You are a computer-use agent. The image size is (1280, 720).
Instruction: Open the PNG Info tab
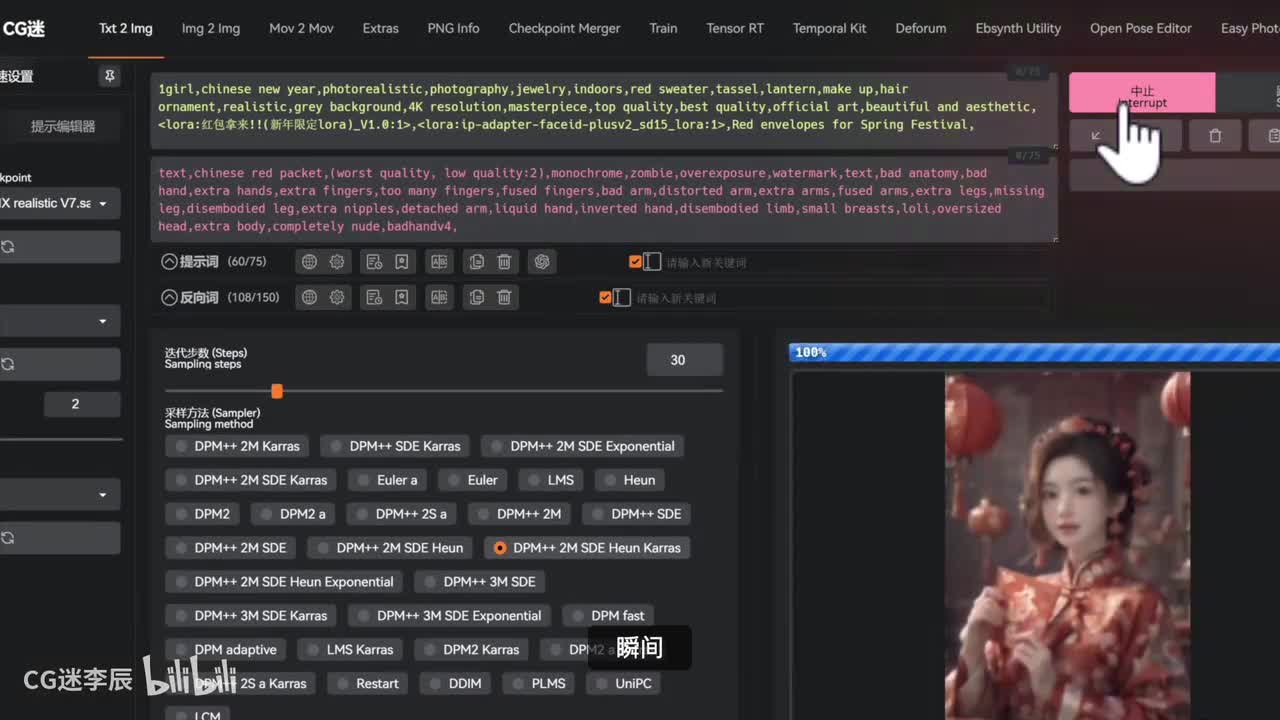click(453, 28)
